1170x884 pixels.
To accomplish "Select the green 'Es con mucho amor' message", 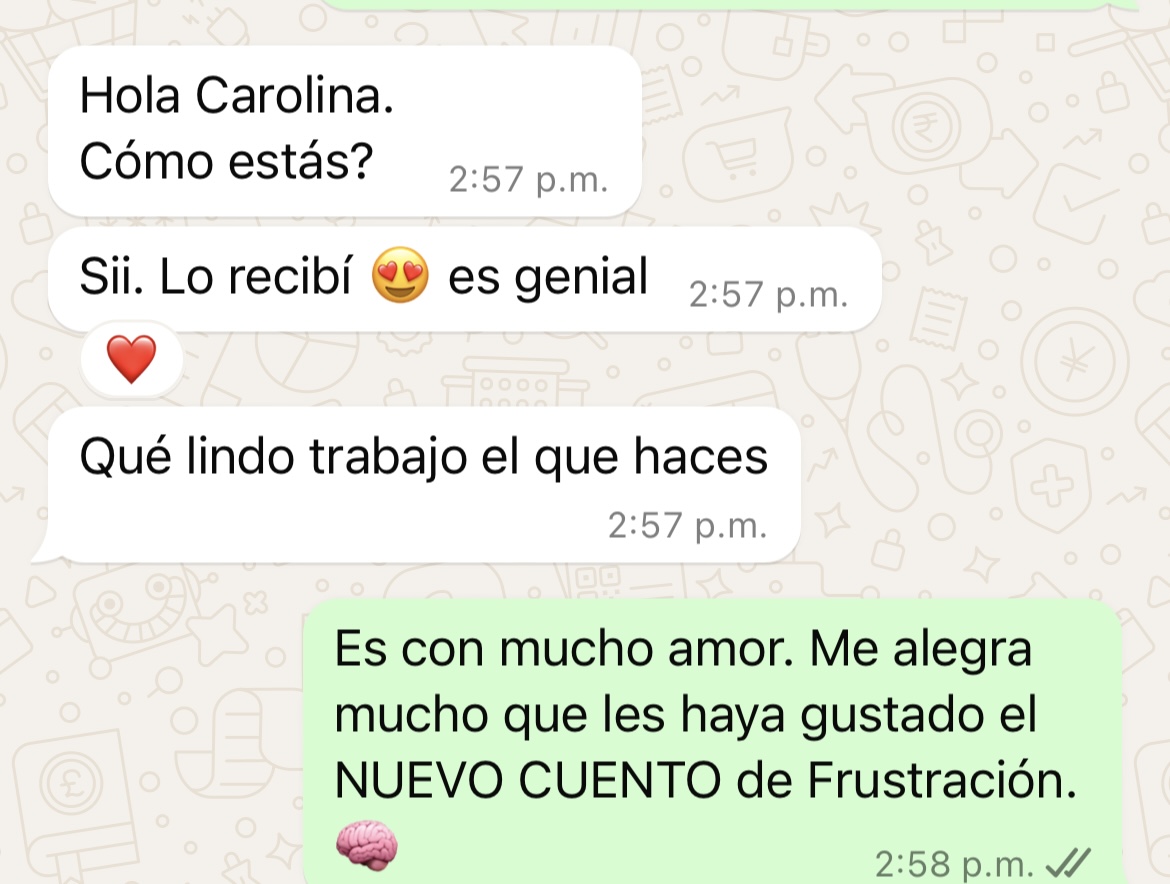I will [713, 742].
